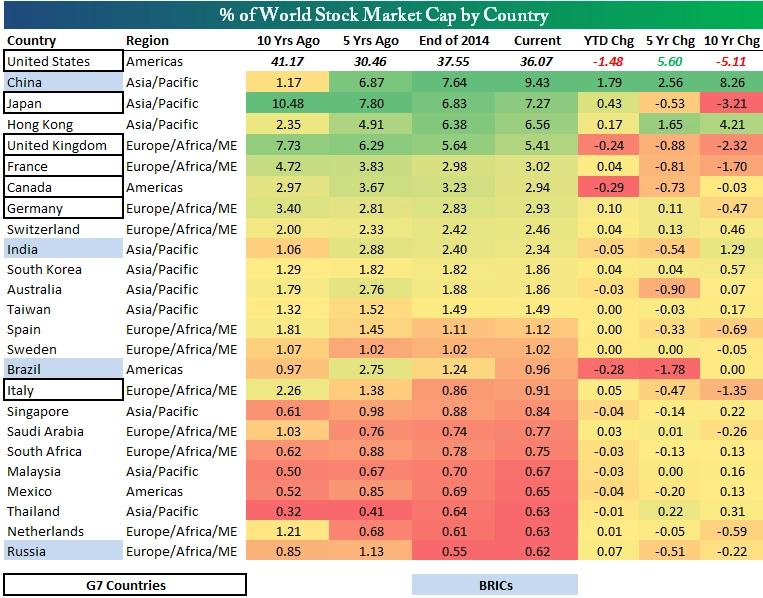Screen dimensions: 763x598
Task: Click the End of 2014 header
Action: point(454,40)
